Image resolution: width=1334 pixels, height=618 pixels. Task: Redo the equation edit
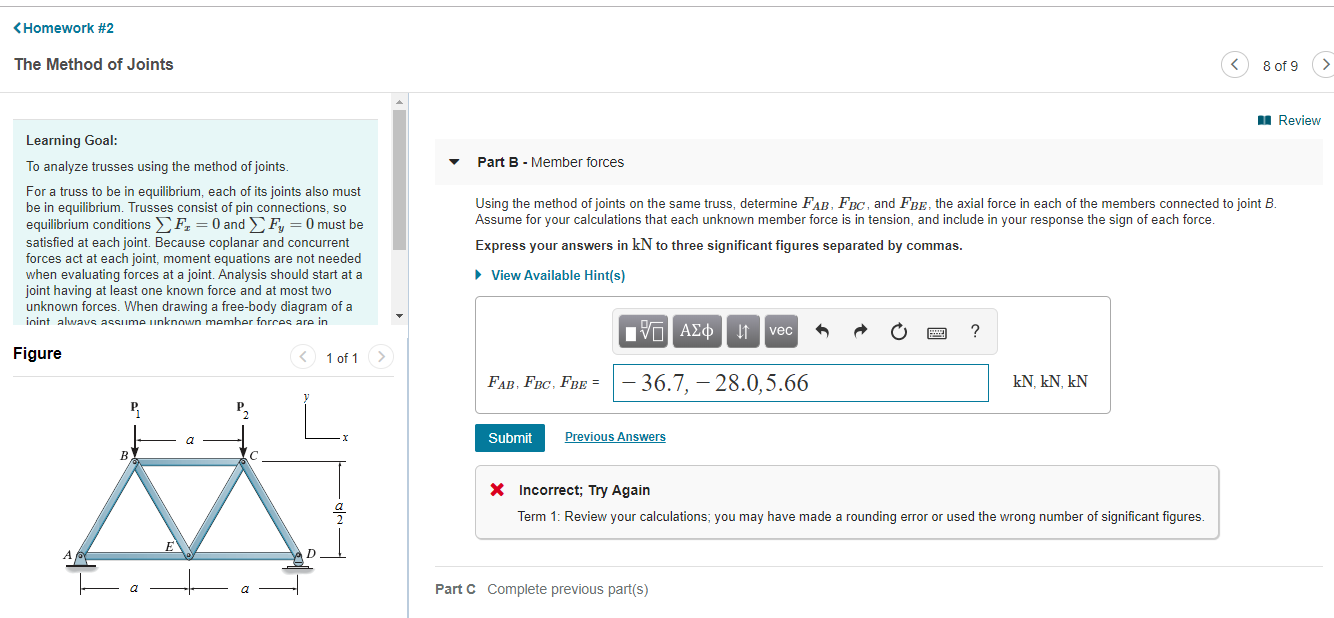coord(859,331)
